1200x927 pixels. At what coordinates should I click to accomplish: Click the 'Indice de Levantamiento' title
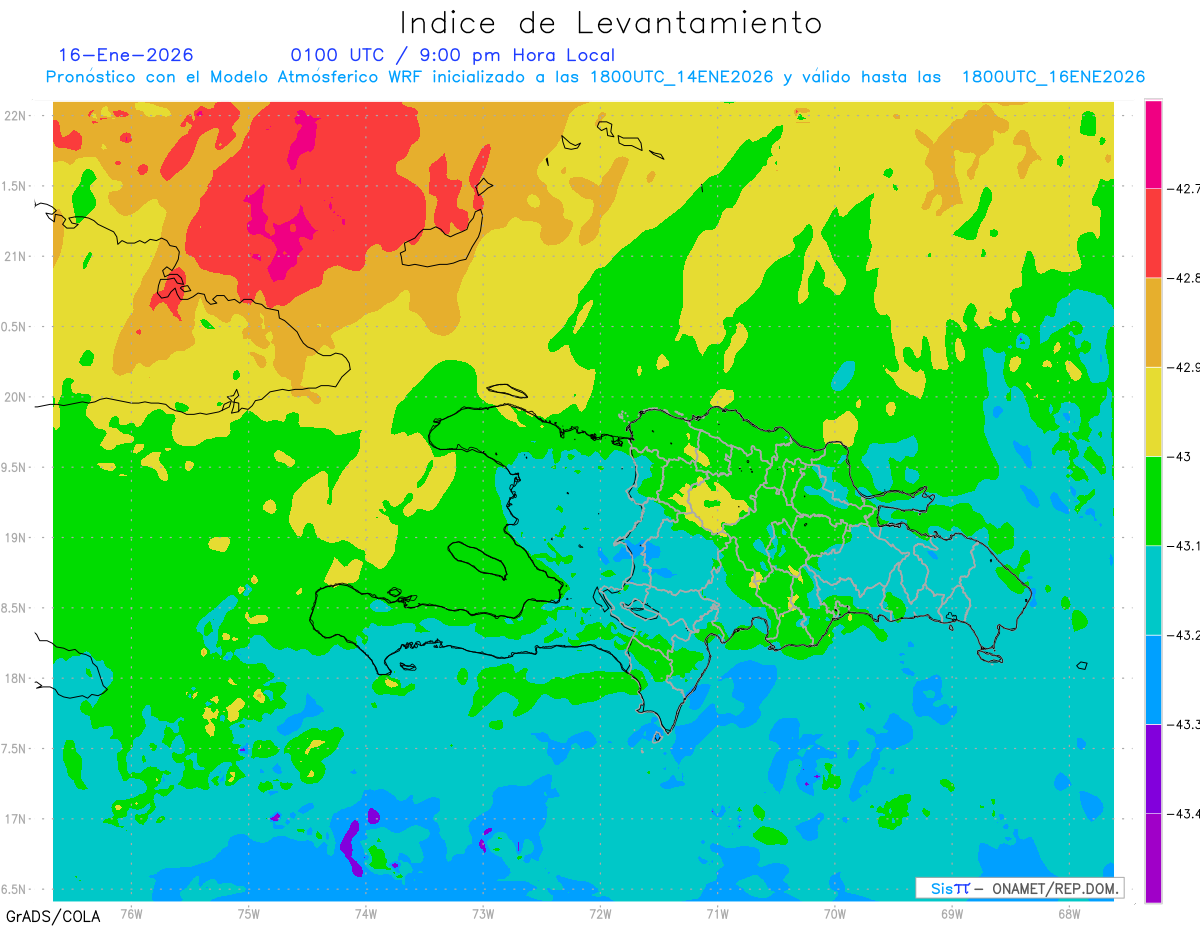tap(610, 23)
